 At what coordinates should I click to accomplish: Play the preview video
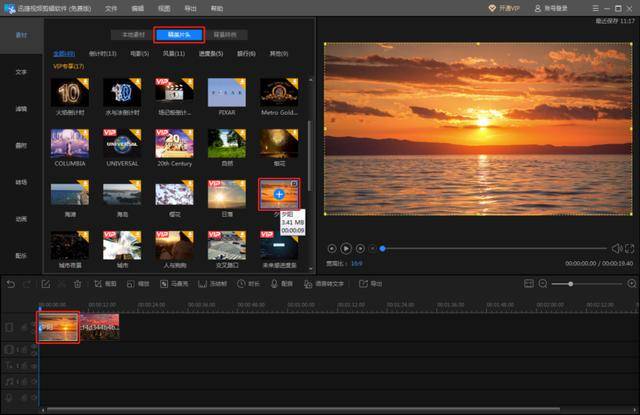point(346,248)
